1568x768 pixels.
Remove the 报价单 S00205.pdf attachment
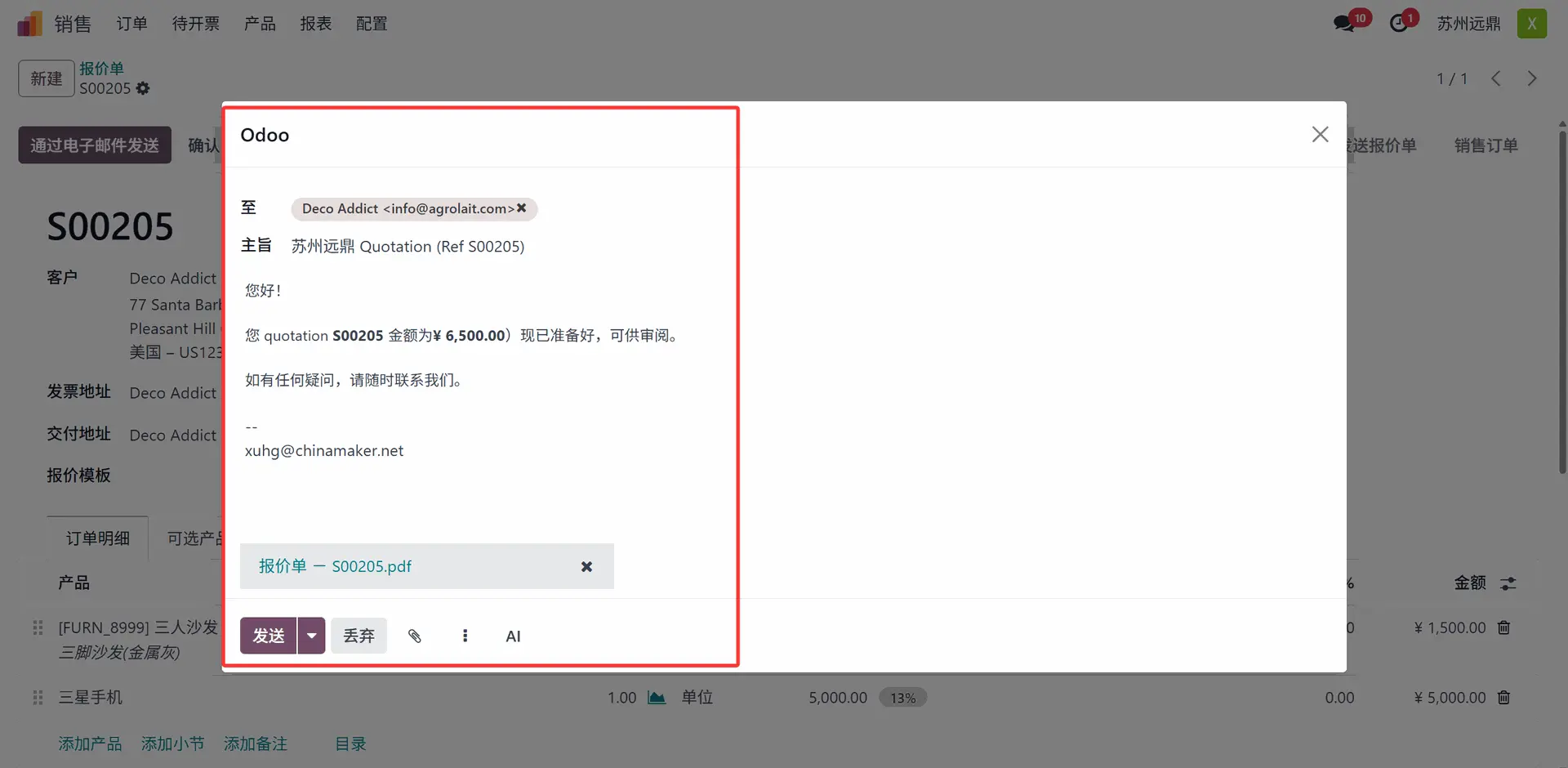tap(586, 566)
